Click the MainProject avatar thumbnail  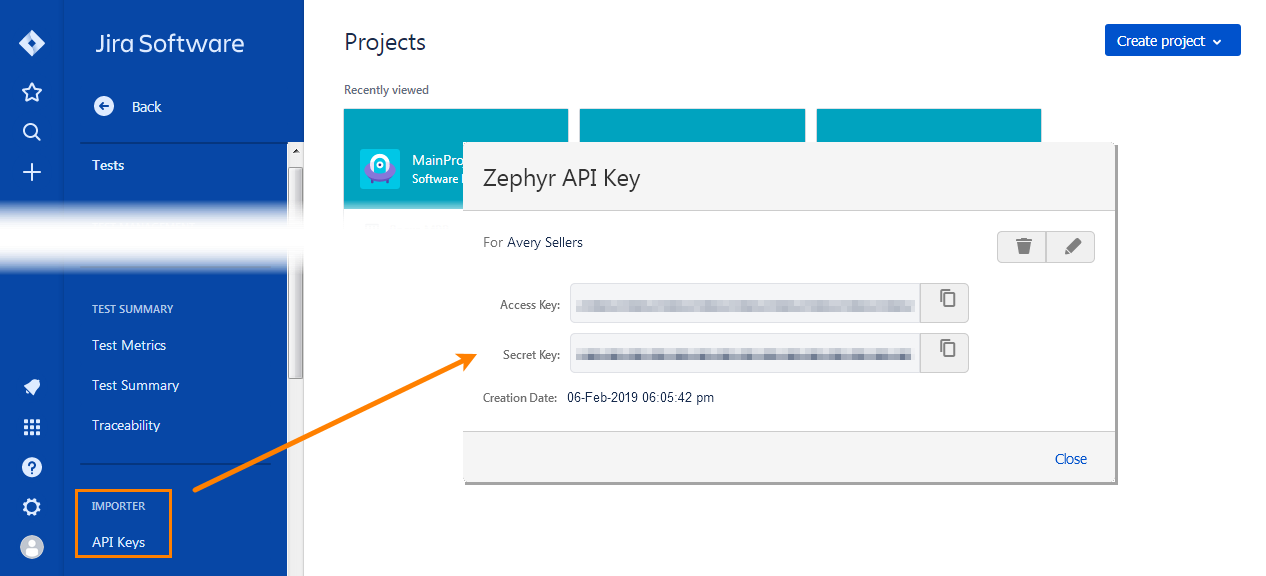(x=379, y=168)
